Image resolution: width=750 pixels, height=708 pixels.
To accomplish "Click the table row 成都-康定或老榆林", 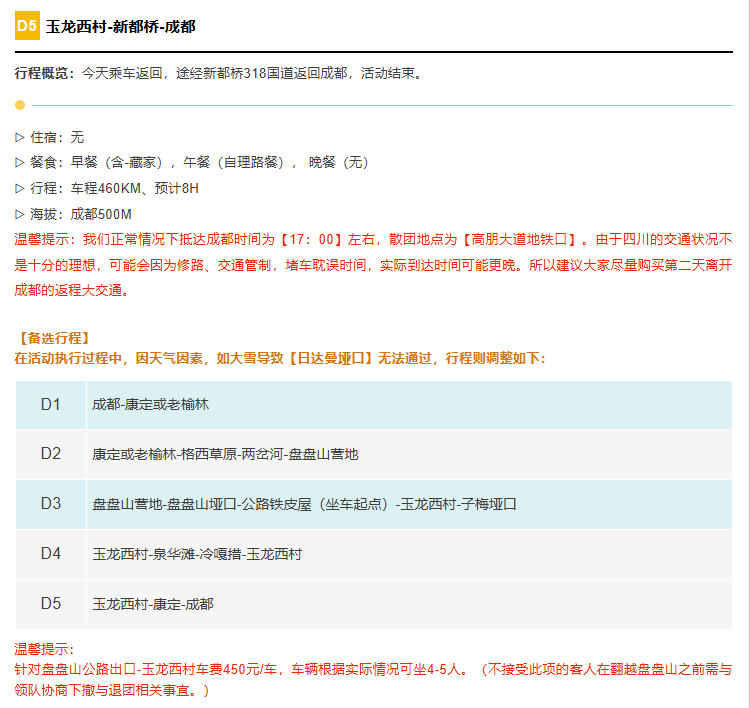I will pyautogui.click(x=409, y=405).
